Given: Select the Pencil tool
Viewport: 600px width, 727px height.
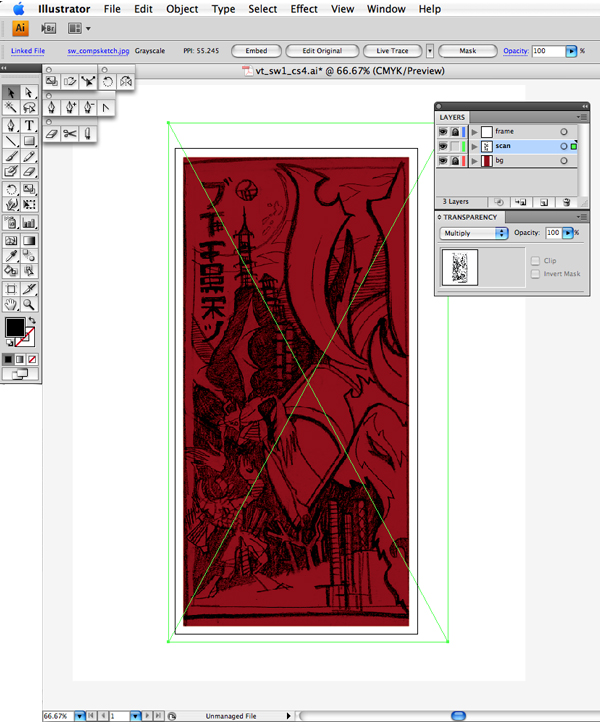Looking at the screenshot, I should 29,156.
